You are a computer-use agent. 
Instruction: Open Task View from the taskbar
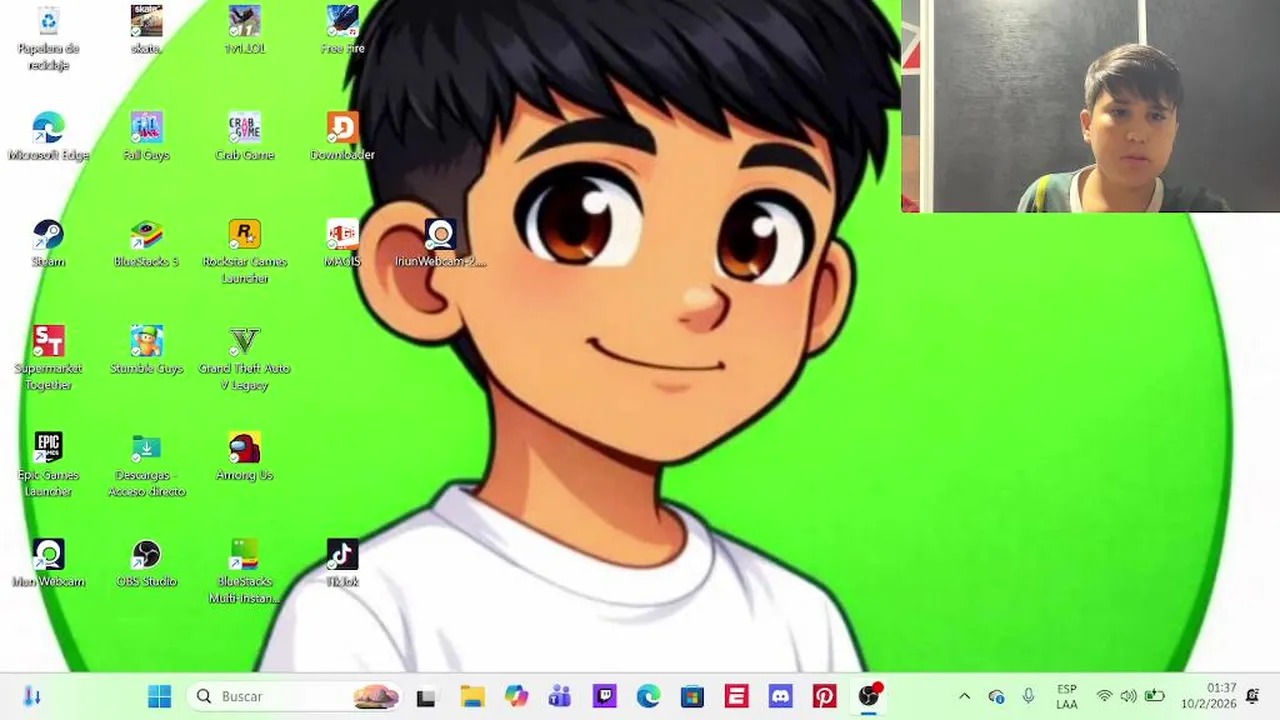tap(426, 696)
